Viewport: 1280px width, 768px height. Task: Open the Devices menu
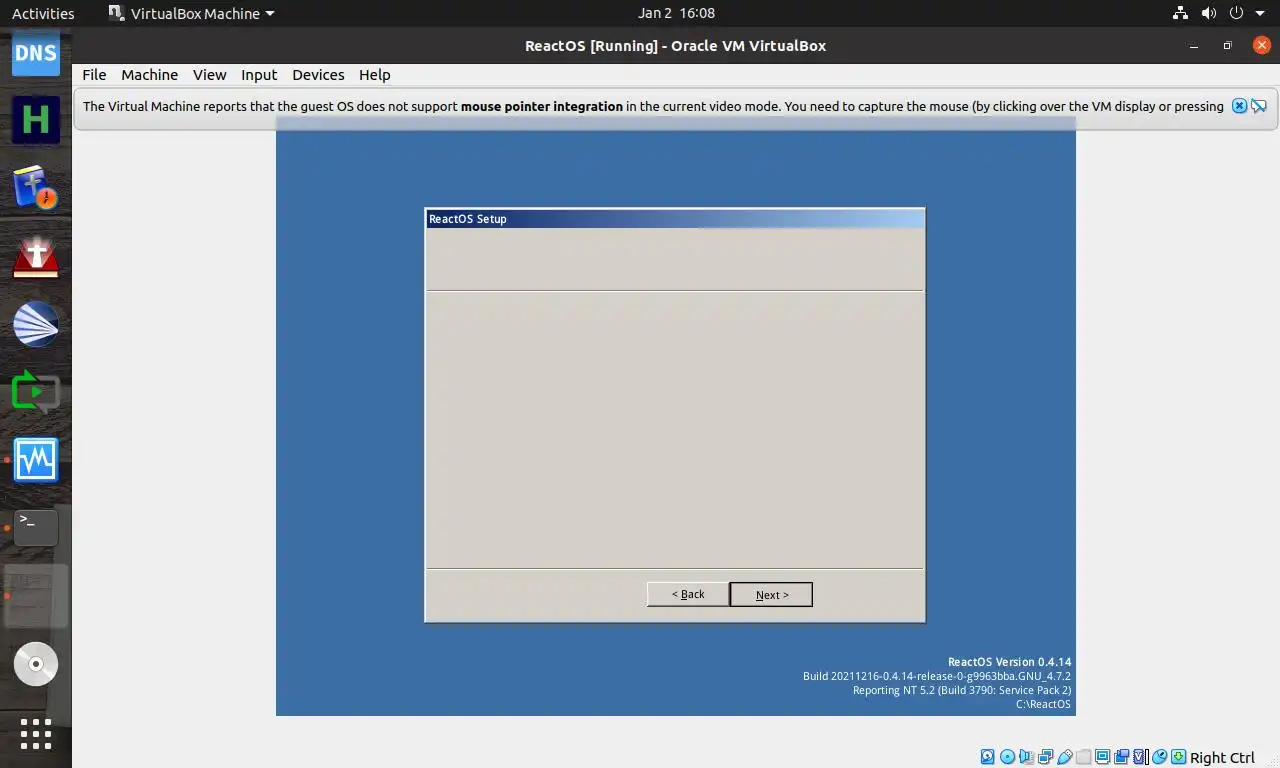tap(318, 75)
